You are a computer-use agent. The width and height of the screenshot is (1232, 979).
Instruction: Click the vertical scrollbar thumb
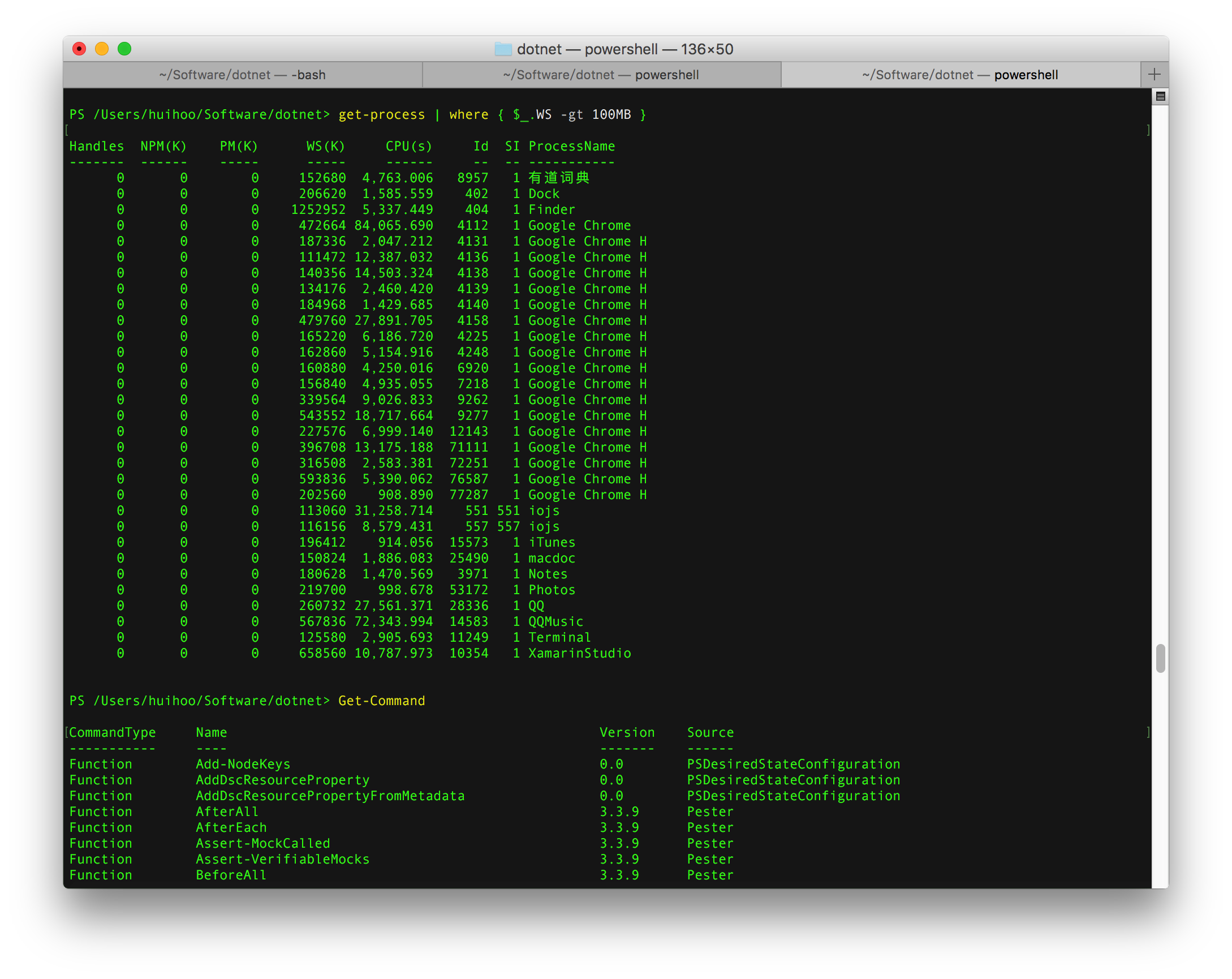coord(1160,658)
